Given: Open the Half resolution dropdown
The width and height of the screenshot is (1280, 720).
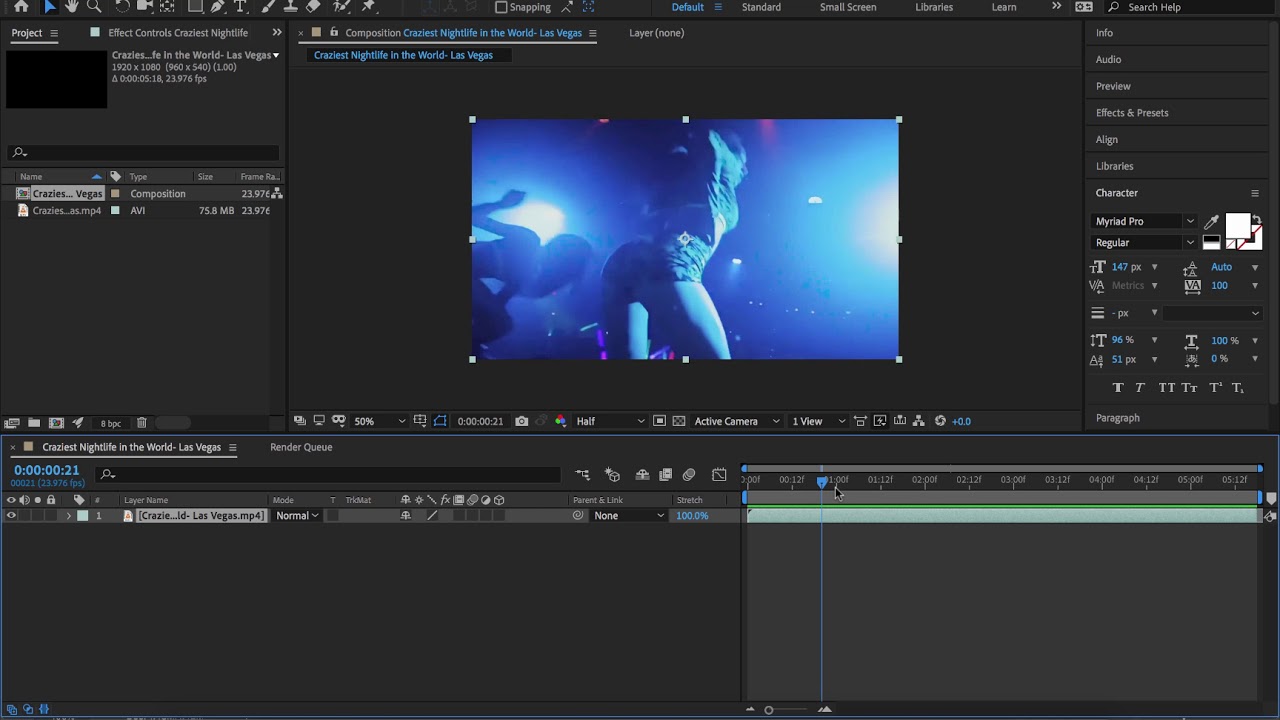Looking at the screenshot, I should (x=610, y=421).
